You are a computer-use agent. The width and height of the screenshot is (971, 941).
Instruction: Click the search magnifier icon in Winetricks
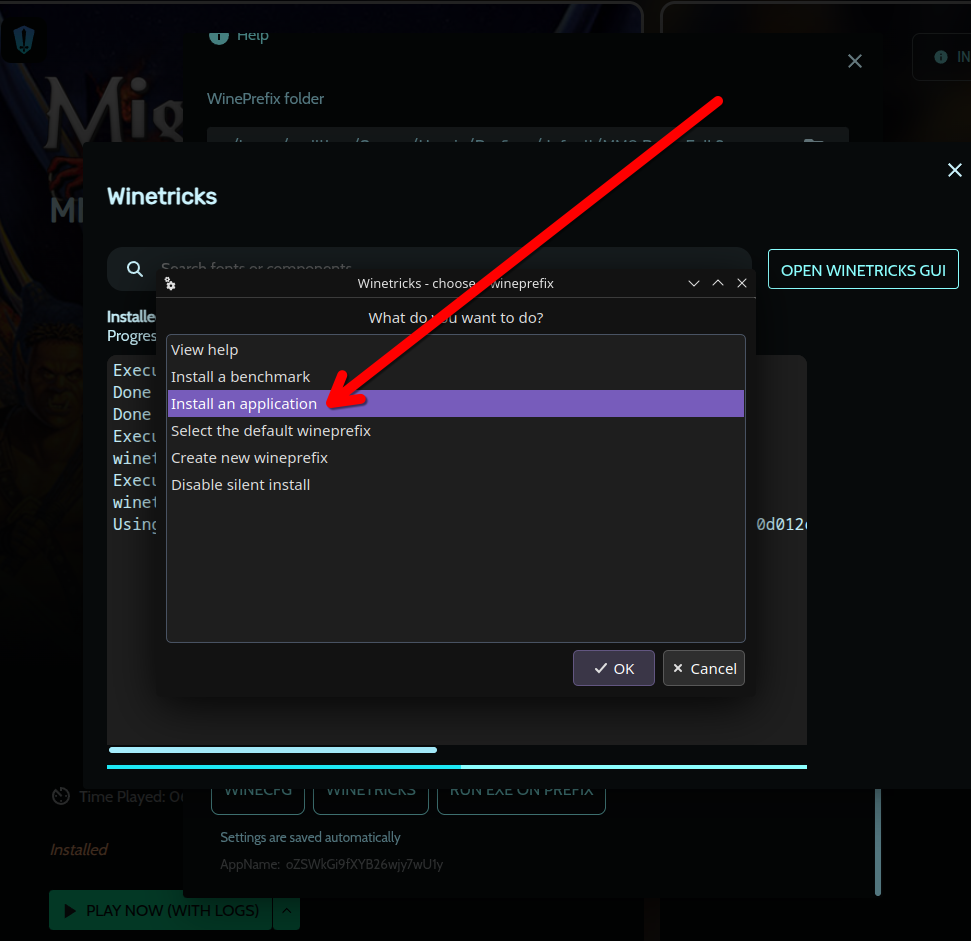pos(134,269)
